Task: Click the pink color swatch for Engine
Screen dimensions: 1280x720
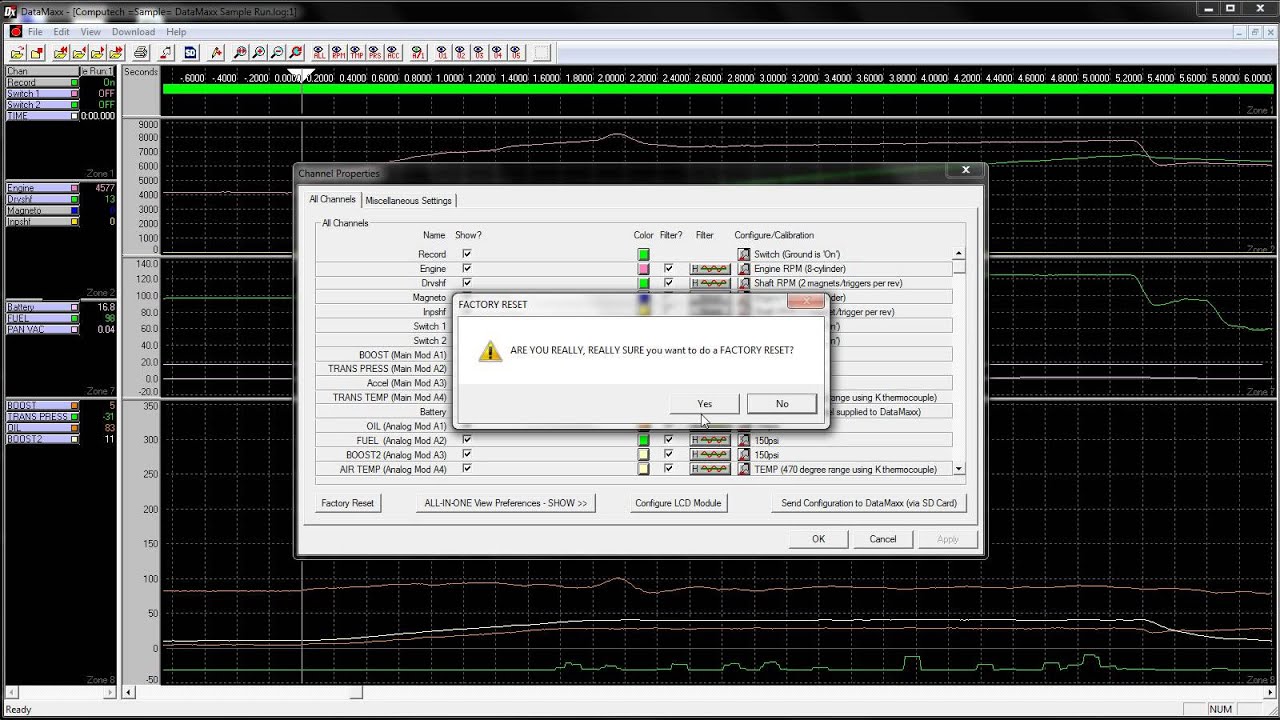Action: pos(643,269)
